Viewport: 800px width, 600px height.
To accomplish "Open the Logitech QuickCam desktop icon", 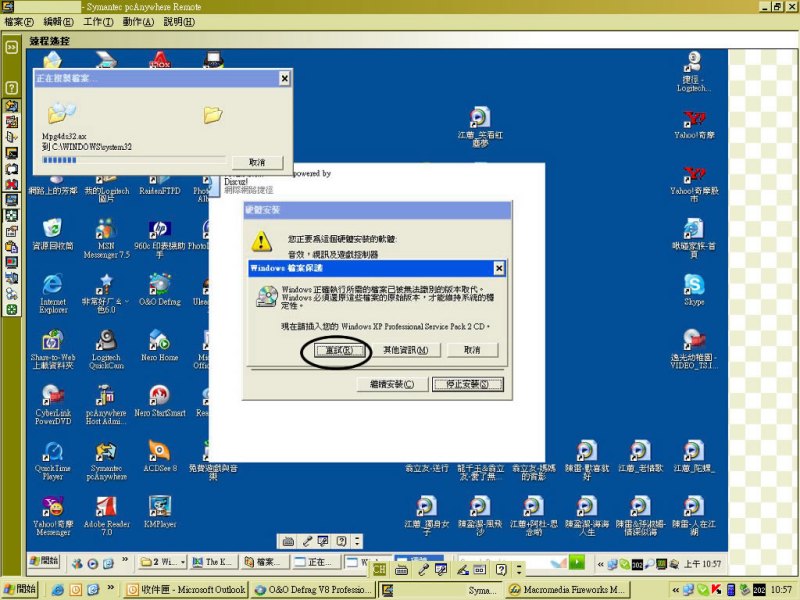I will click(x=106, y=349).
